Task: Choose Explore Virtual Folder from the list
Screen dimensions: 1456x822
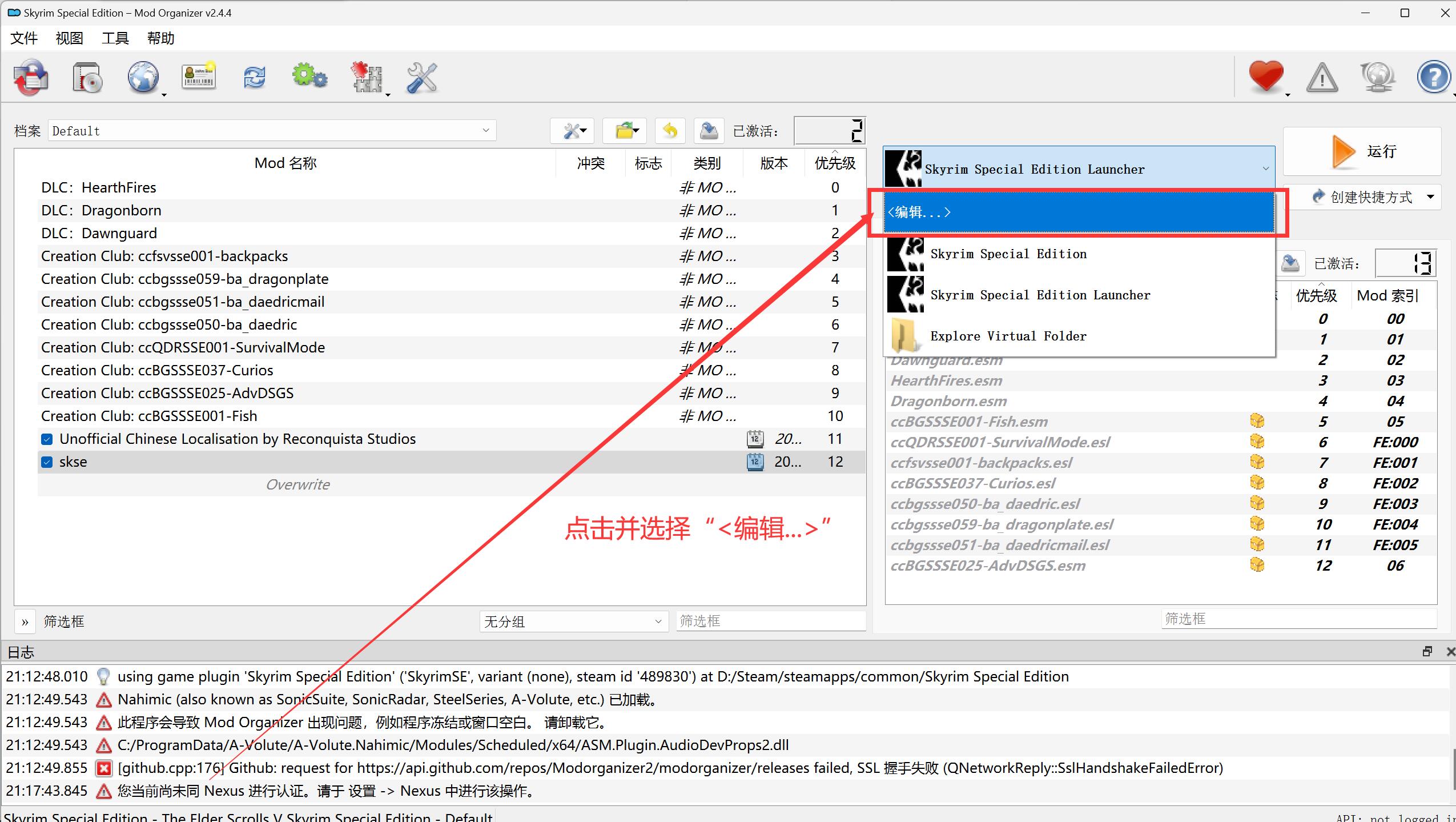Action: pos(1008,336)
